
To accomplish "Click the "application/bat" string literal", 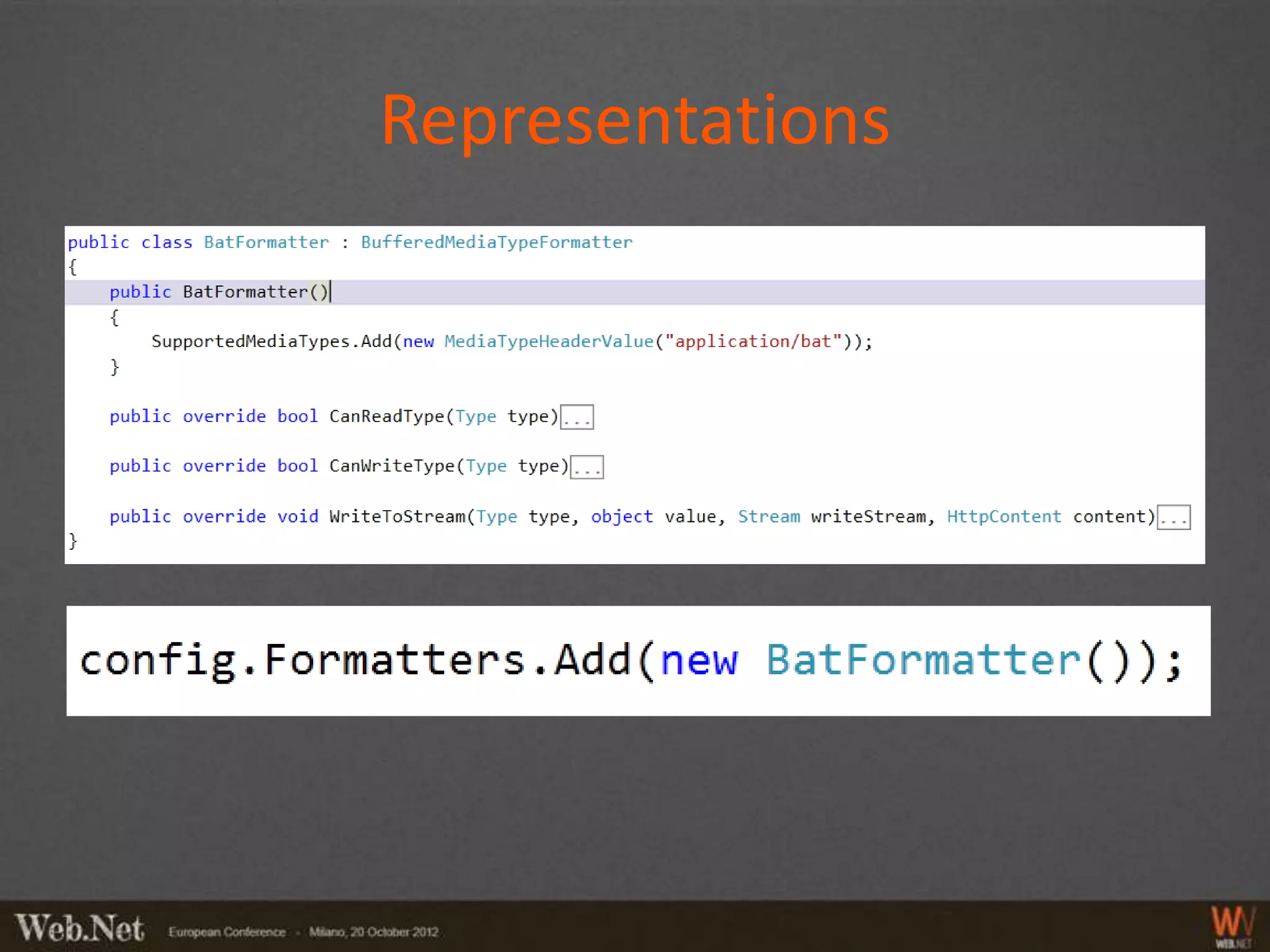I will click(x=753, y=342).
